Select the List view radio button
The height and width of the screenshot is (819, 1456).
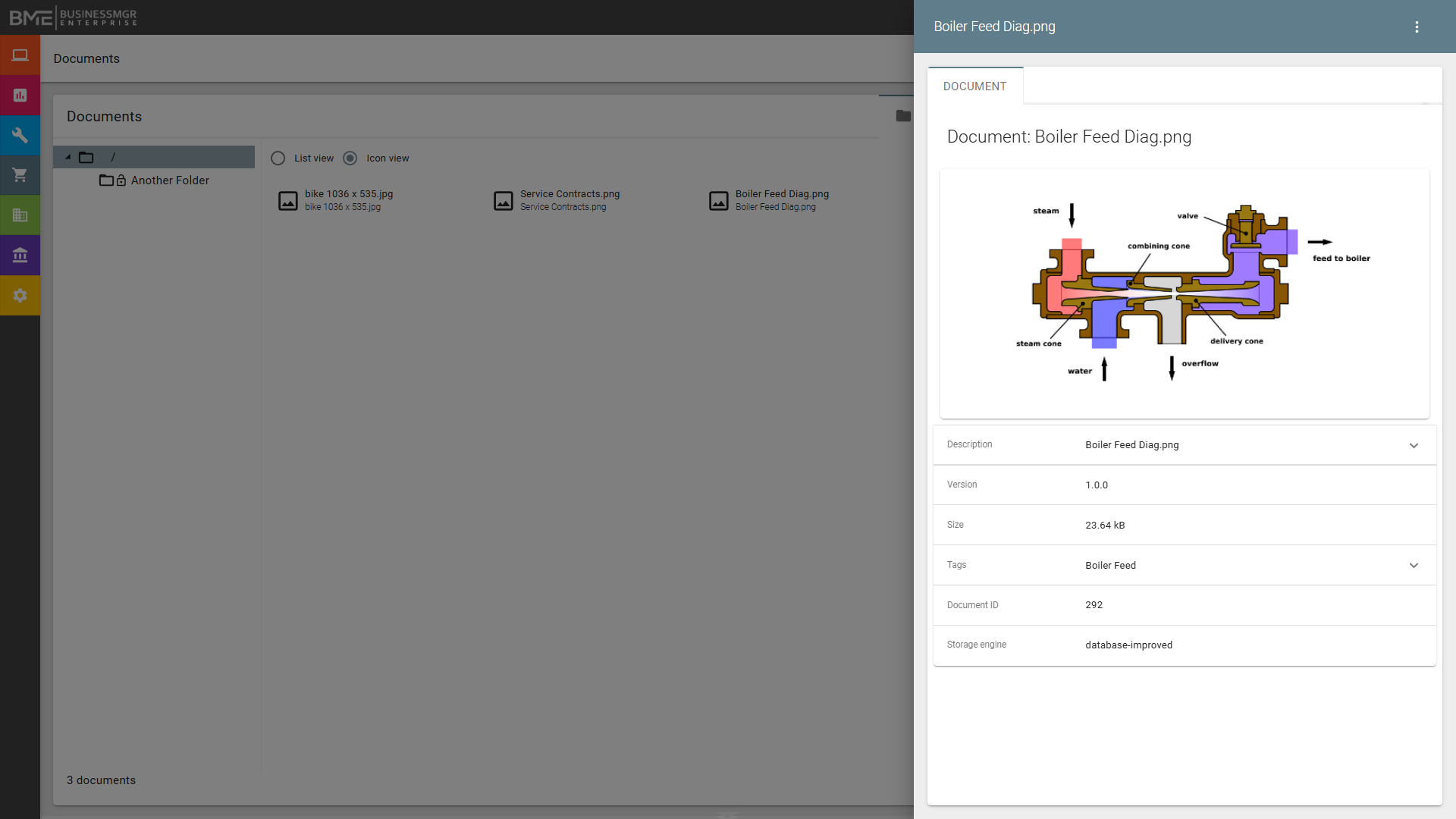click(278, 158)
